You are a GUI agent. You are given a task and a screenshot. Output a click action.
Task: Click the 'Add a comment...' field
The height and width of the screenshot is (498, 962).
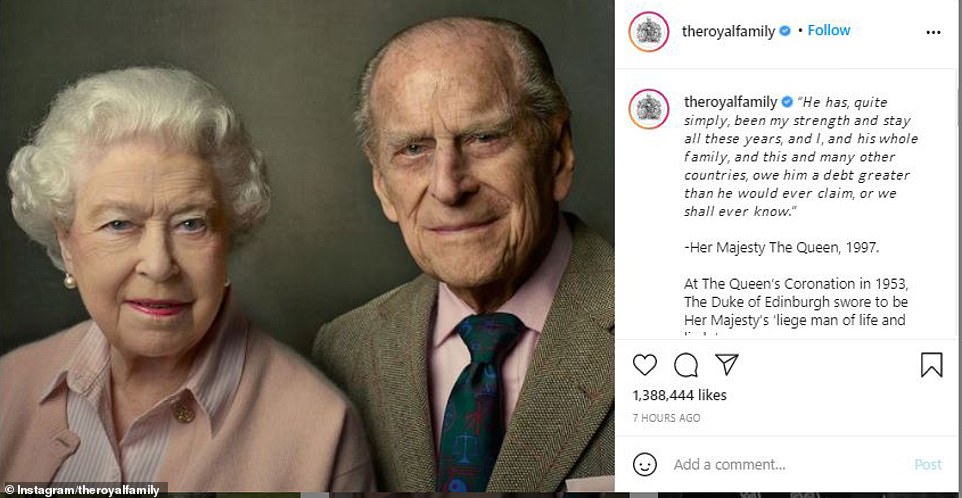[x=780, y=465]
